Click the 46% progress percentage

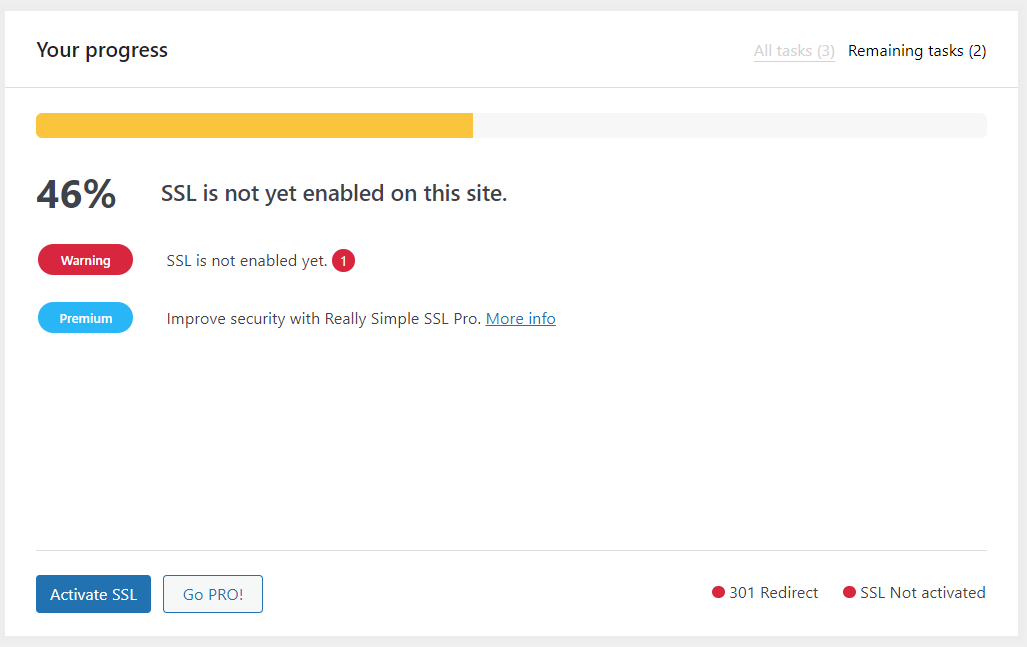75,195
